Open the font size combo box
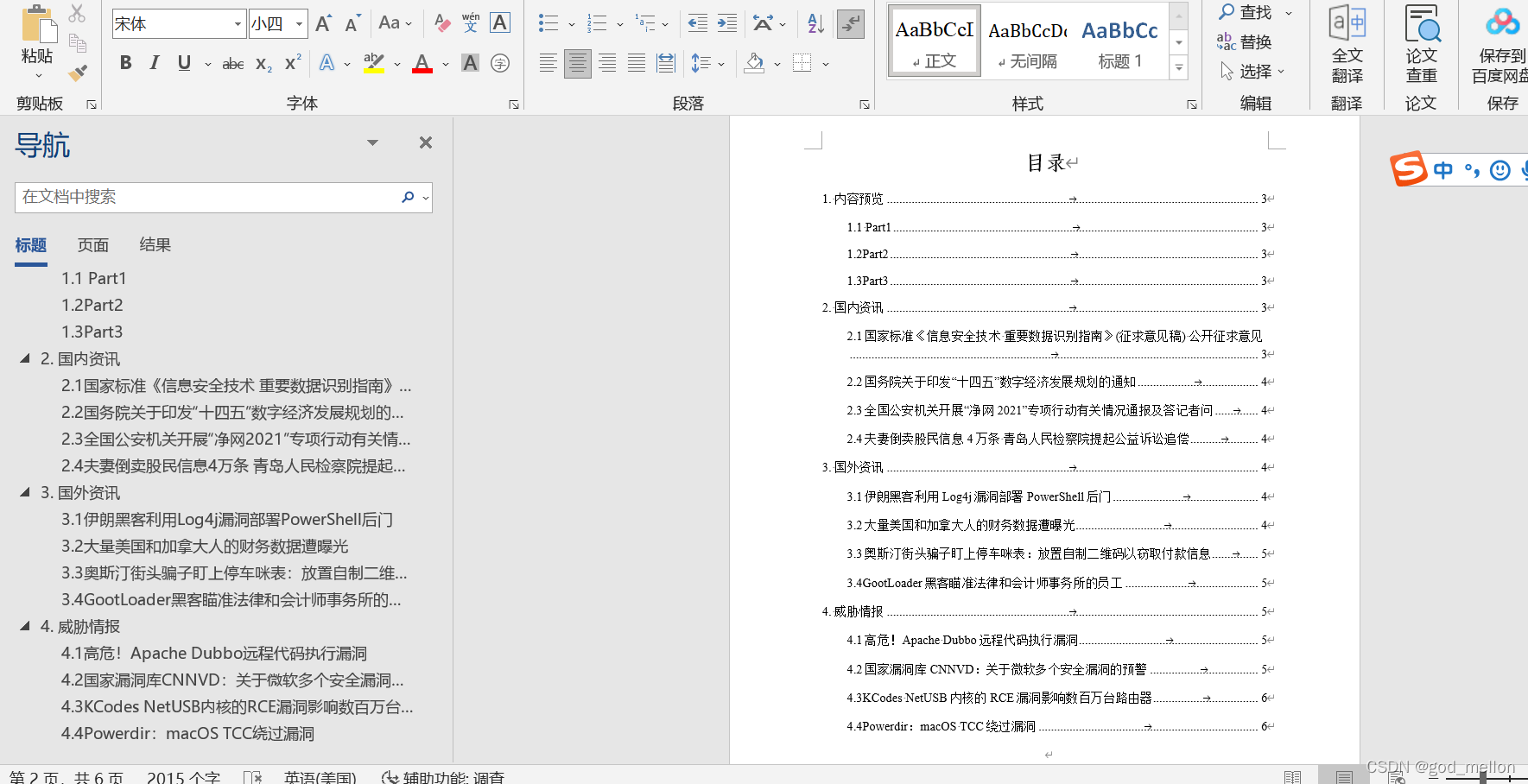 pos(278,23)
